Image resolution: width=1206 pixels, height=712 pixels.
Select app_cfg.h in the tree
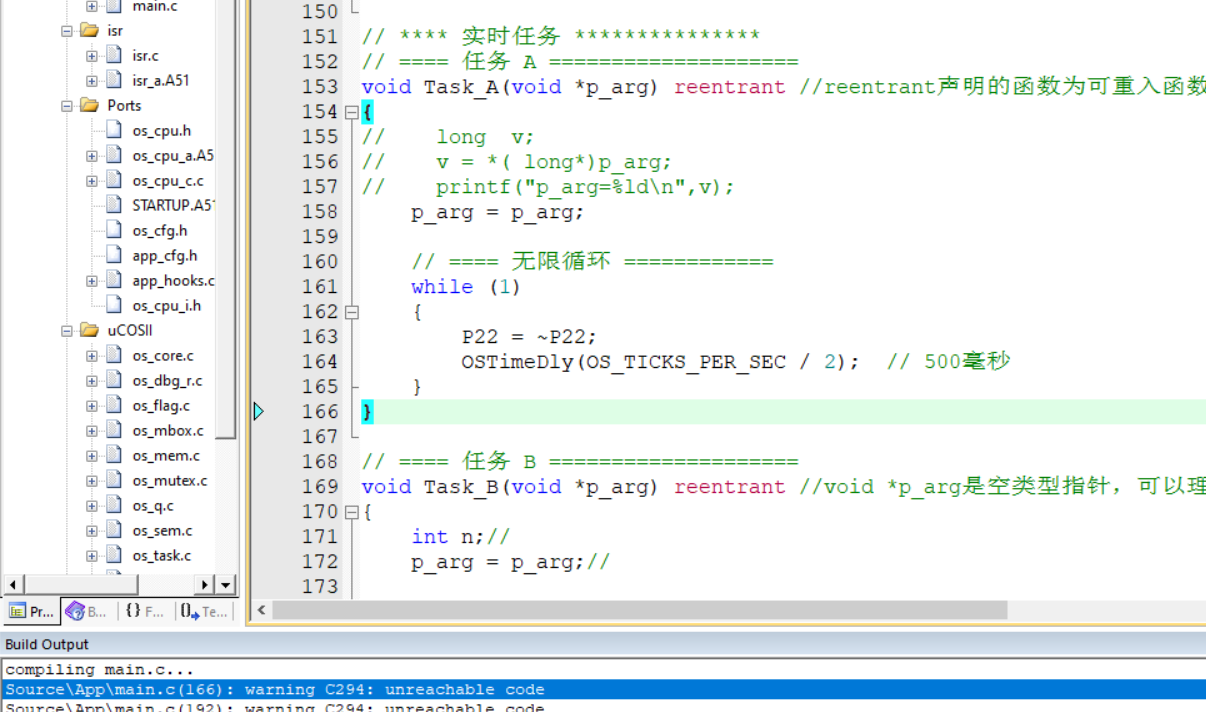coord(164,256)
